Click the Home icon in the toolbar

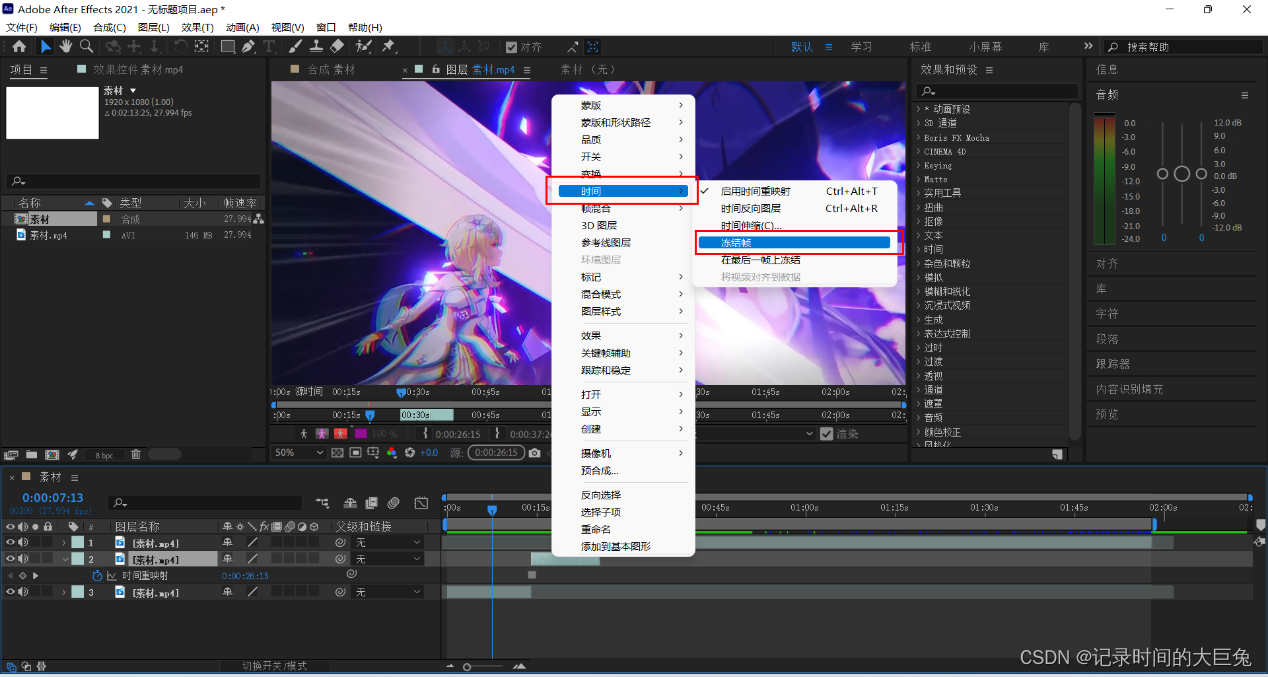click(18, 47)
